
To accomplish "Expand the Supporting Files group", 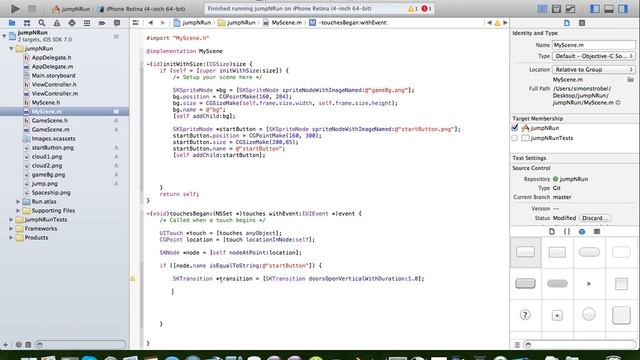I will point(18,211).
